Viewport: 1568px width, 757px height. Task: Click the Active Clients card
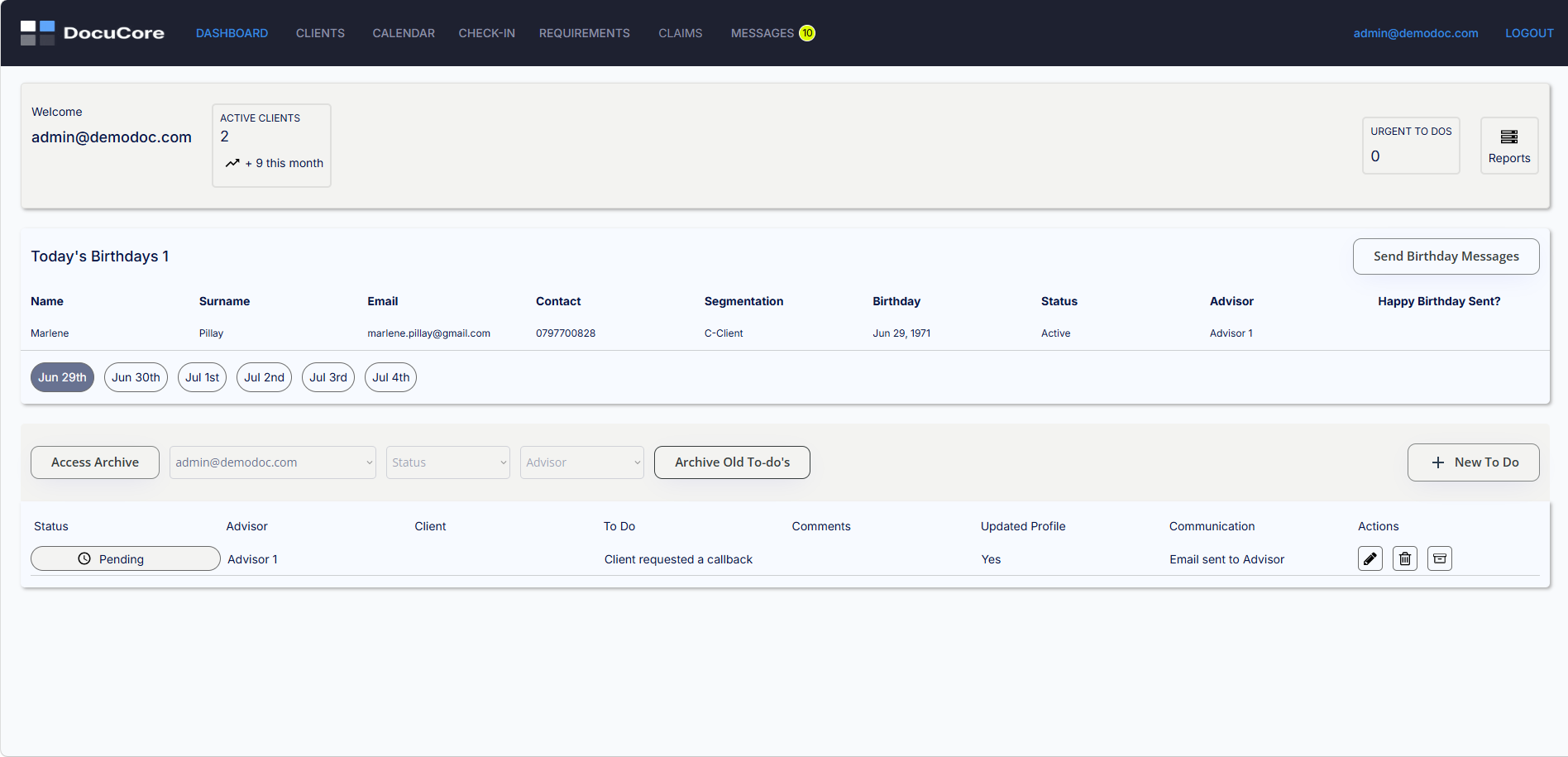point(271,146)
